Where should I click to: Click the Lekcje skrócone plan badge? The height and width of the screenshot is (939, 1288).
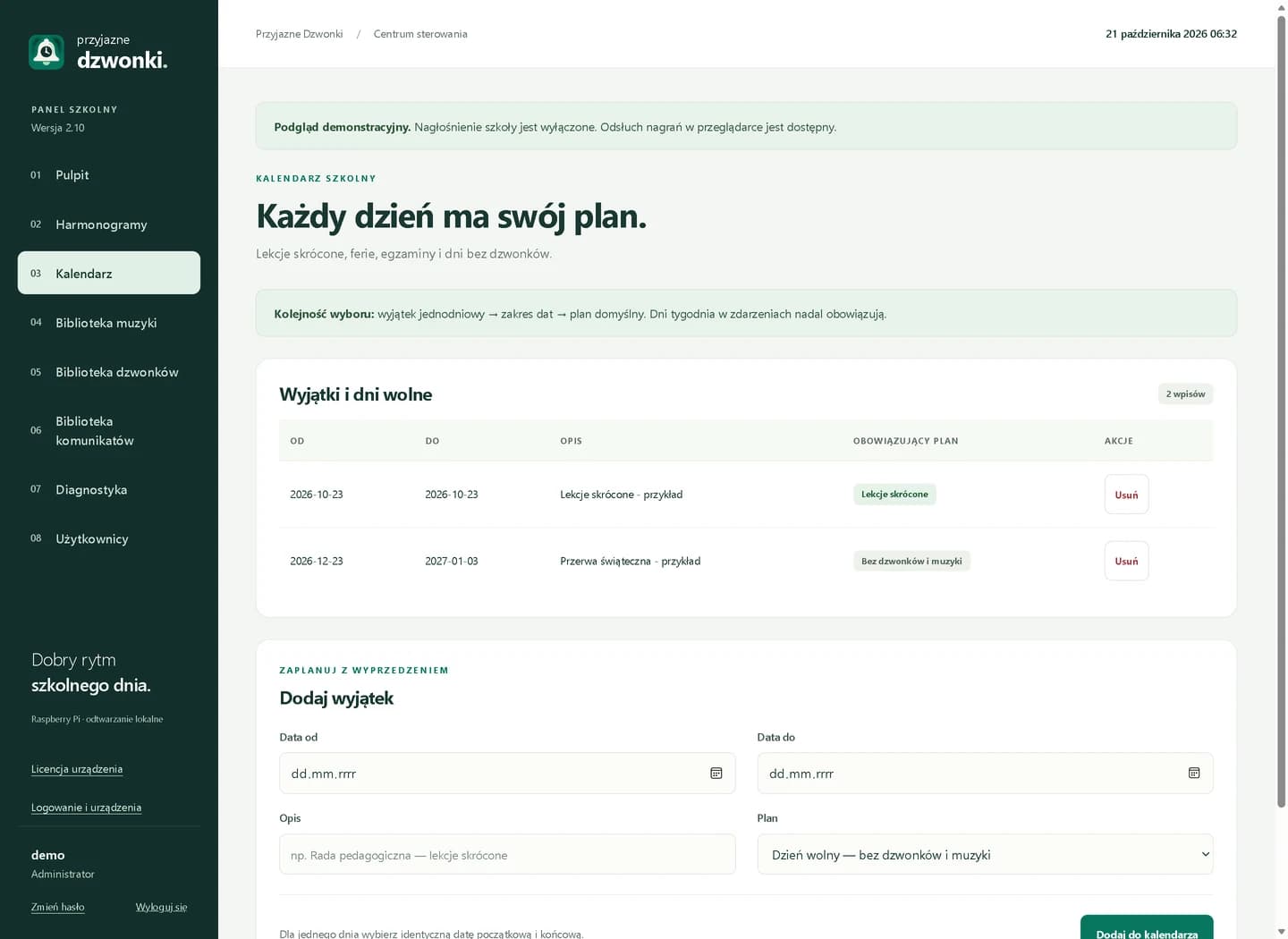894,495
